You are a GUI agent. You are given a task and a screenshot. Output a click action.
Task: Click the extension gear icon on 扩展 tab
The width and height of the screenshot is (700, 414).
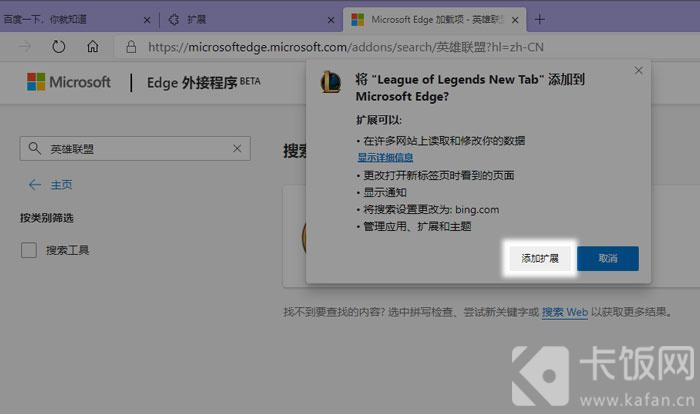pos(174,20)
